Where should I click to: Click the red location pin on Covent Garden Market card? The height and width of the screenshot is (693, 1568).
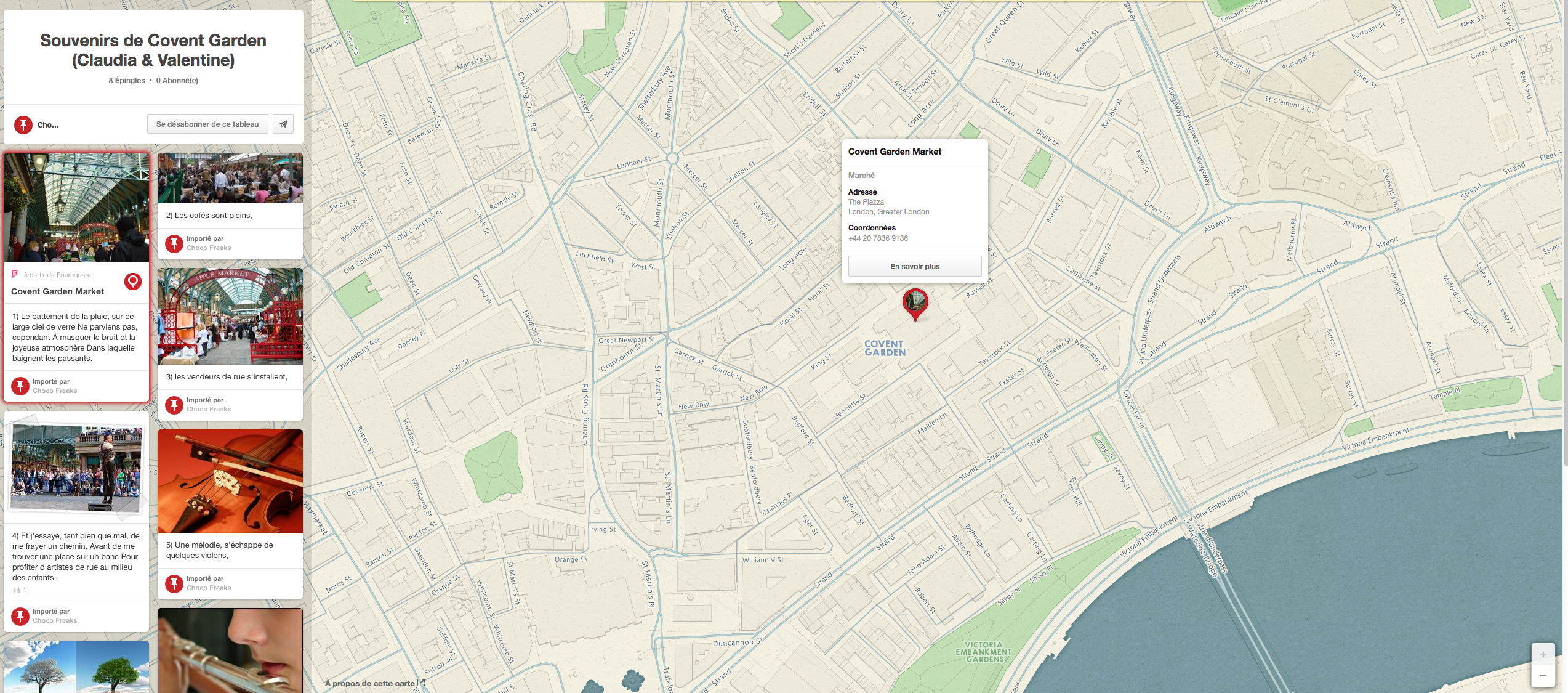[133, 282]
